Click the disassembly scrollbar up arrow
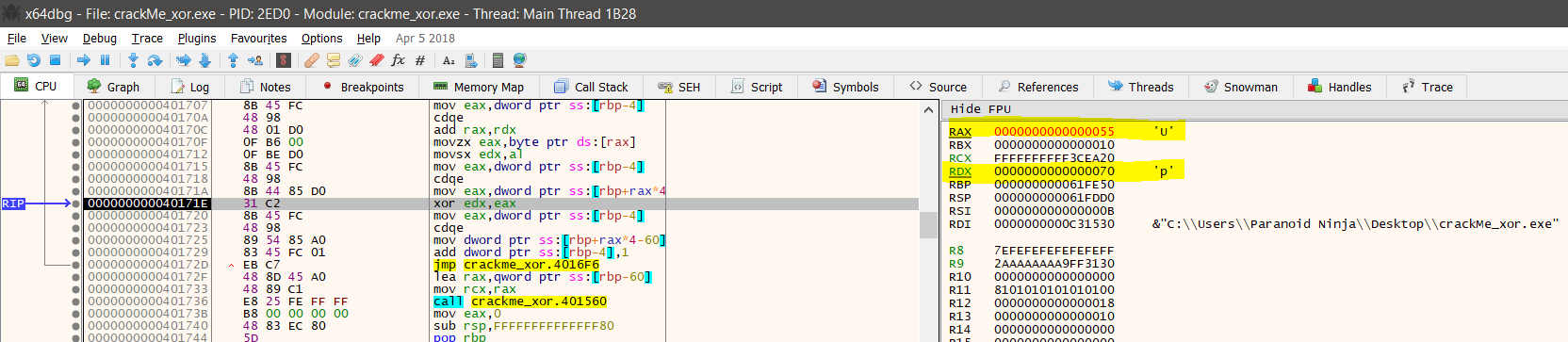Viewport: 1568px width, 342px height. tap(928, 110)
